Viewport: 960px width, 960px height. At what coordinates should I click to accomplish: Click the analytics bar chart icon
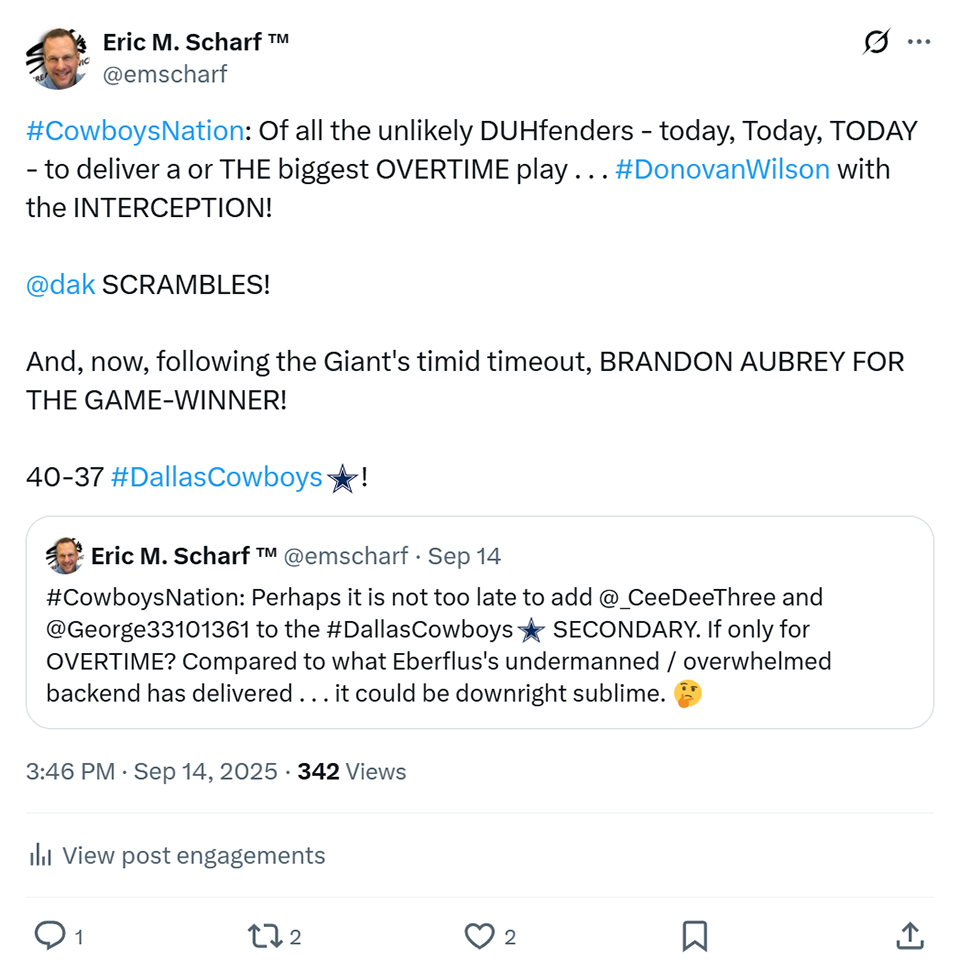[x=41, y=856]
